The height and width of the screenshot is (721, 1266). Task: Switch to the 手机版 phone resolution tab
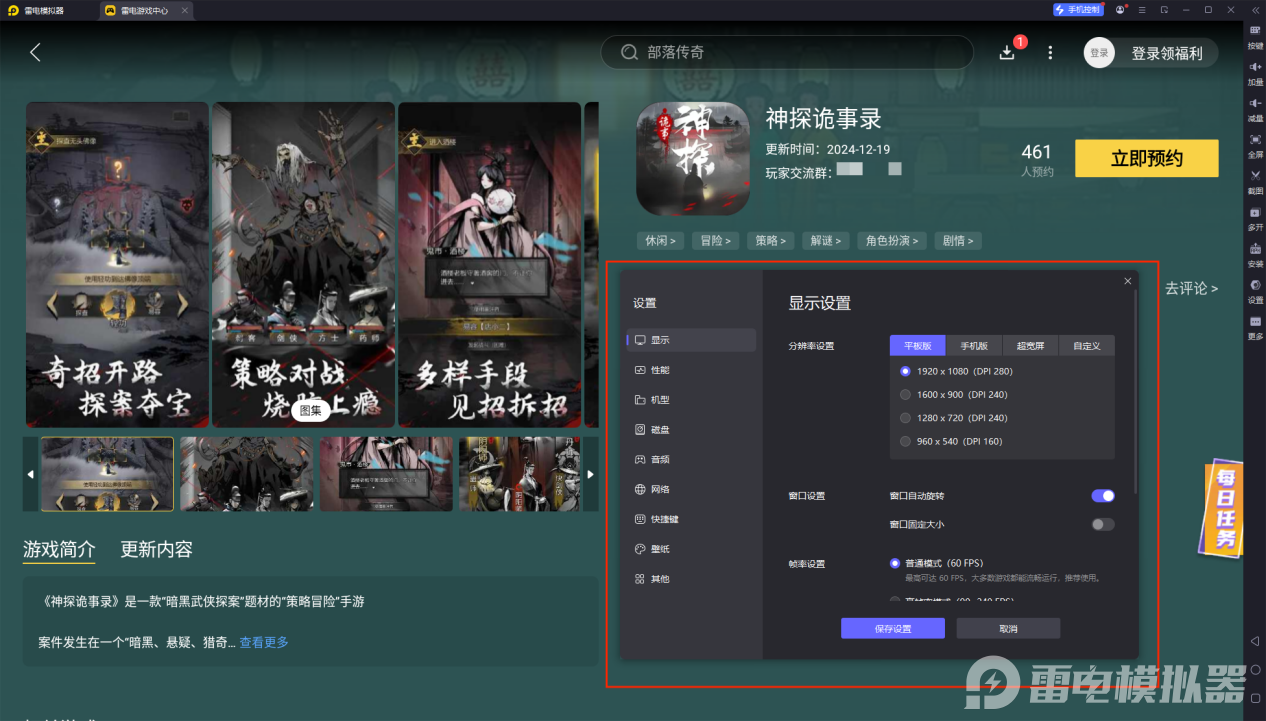coord(975,345)
